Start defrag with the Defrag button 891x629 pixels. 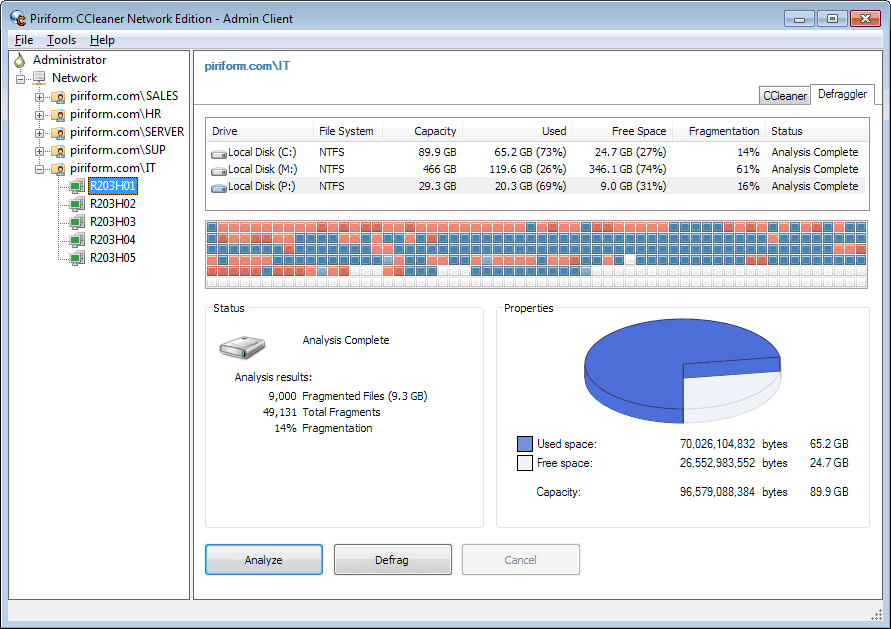(393, 560)
